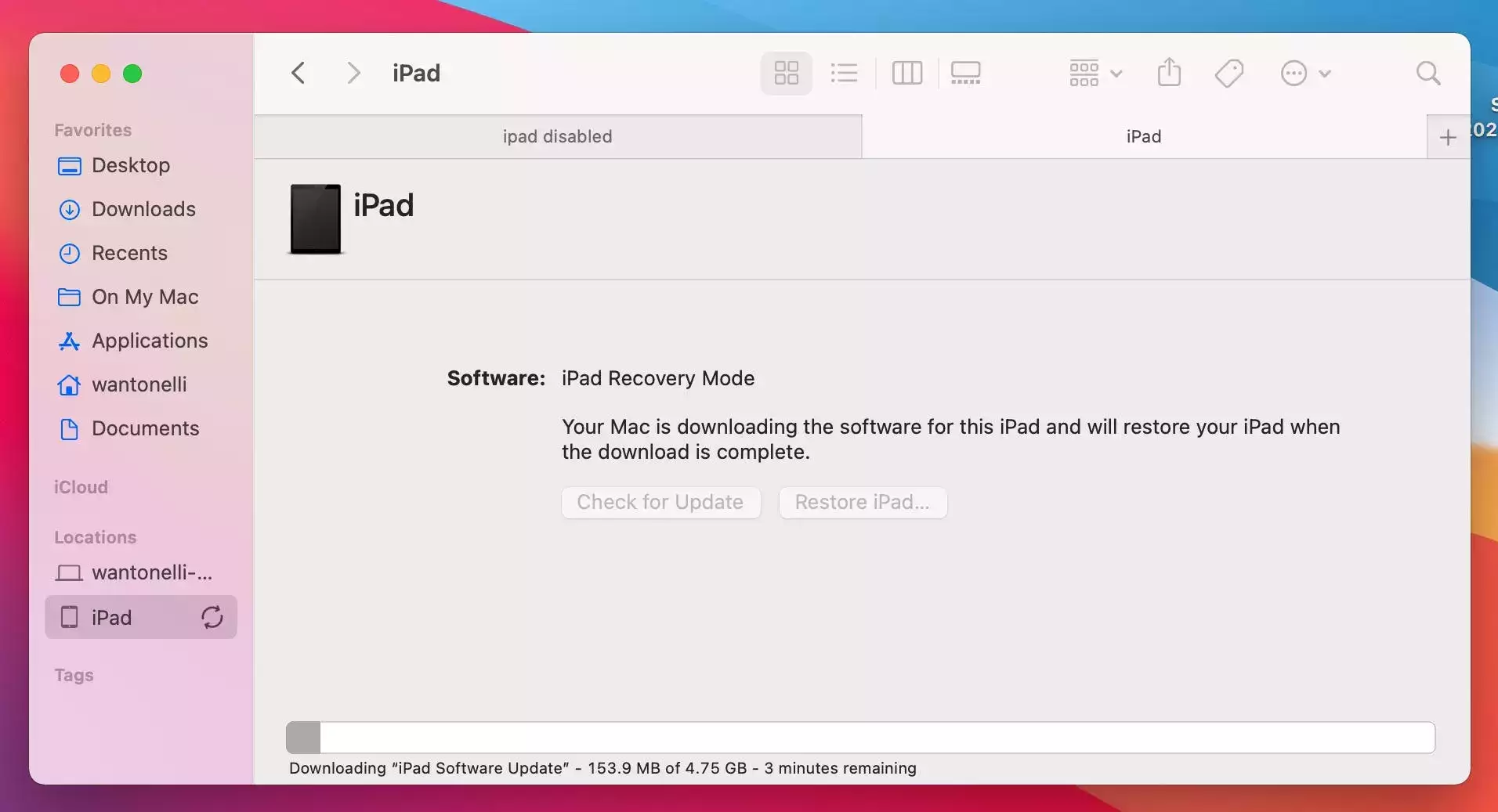Click the Share icon in toolbar

pyautogui.click(x=1169, y=74)
